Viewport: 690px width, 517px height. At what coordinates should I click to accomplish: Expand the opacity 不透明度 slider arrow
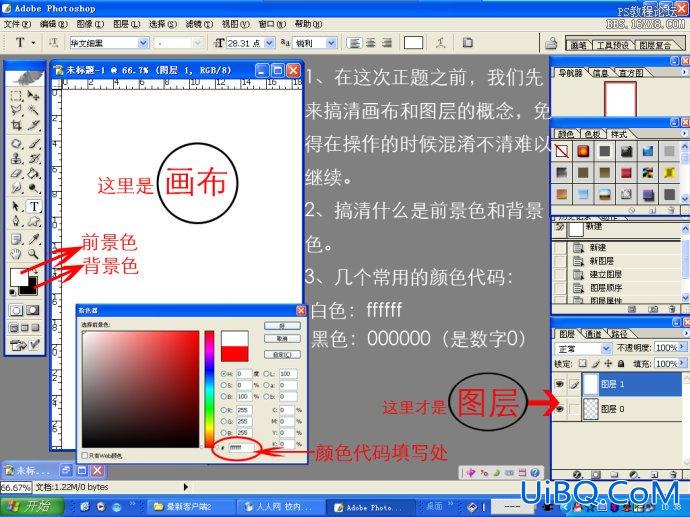coord(682,348)
